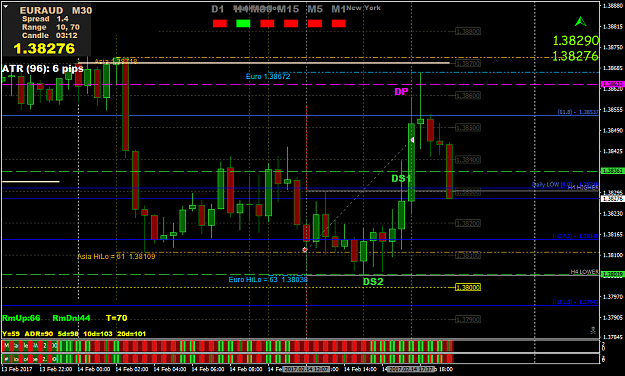Click the 20d=101 readout
Screen dimensions: 625x376
pyautogui.click(x=132, y=334)
